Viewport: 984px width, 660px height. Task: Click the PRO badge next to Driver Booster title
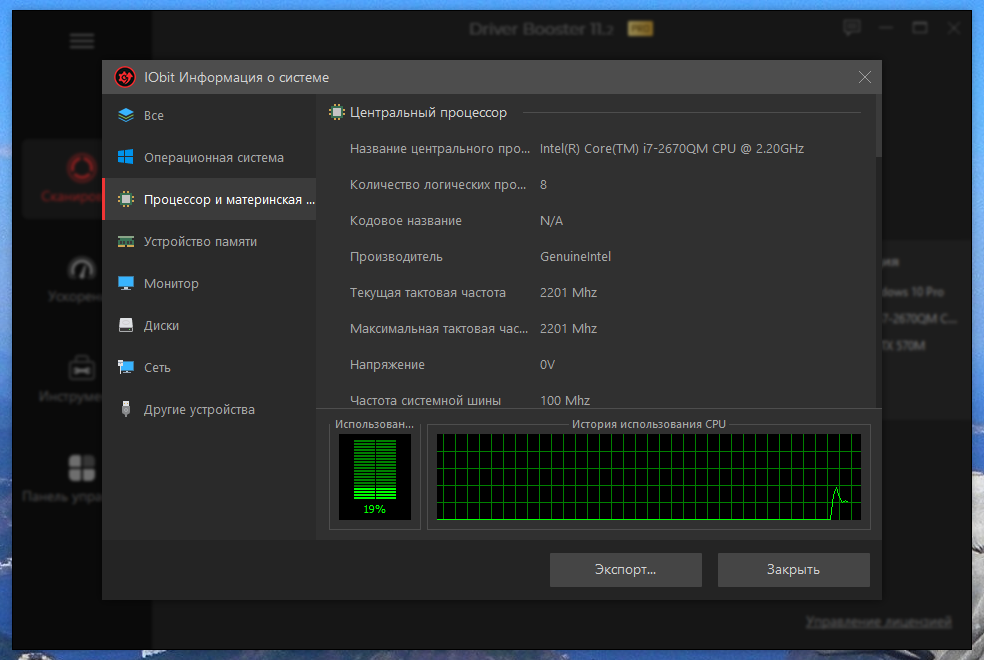(x=640, y=29)
